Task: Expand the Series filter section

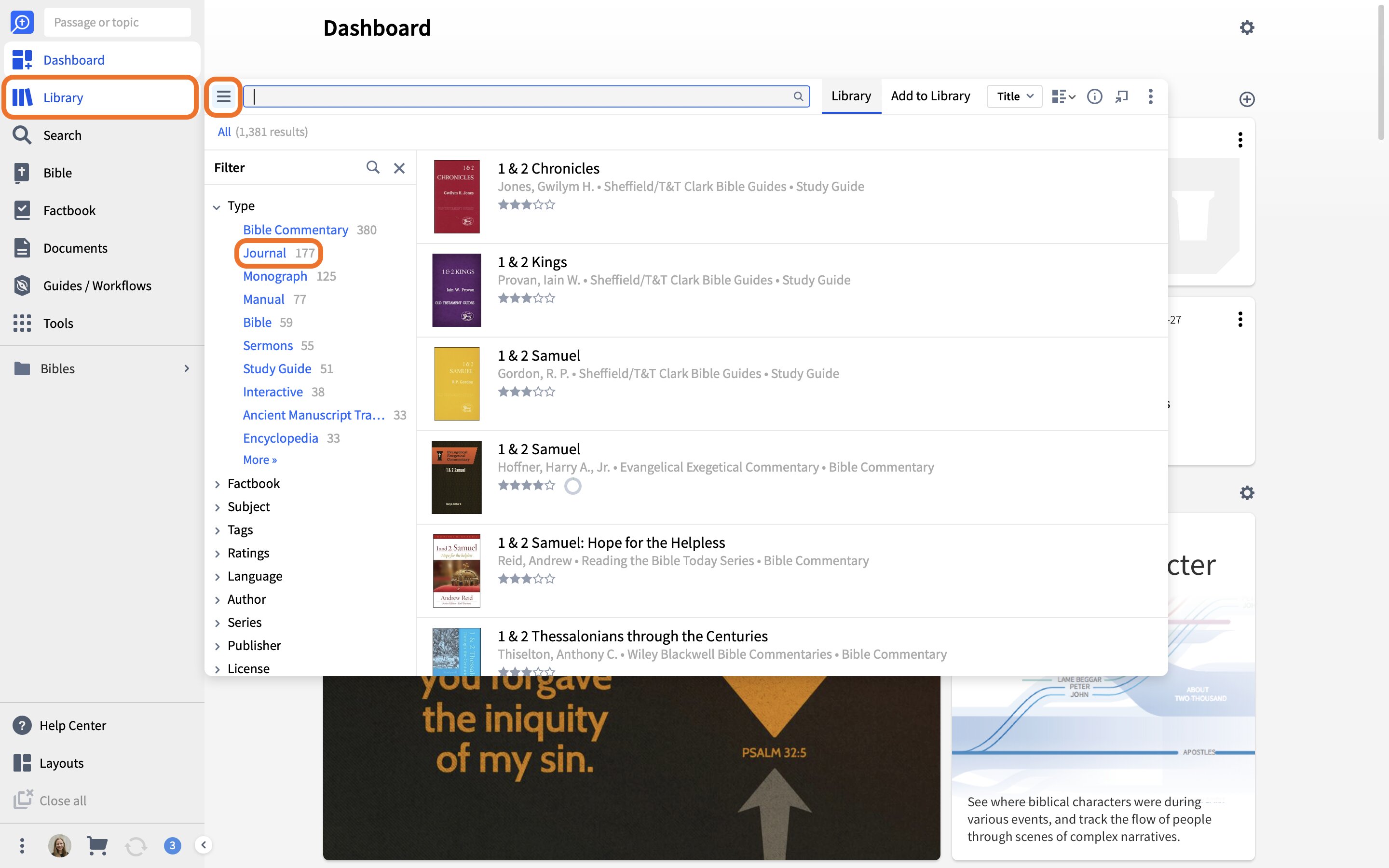Action: (x=217, y=623)
